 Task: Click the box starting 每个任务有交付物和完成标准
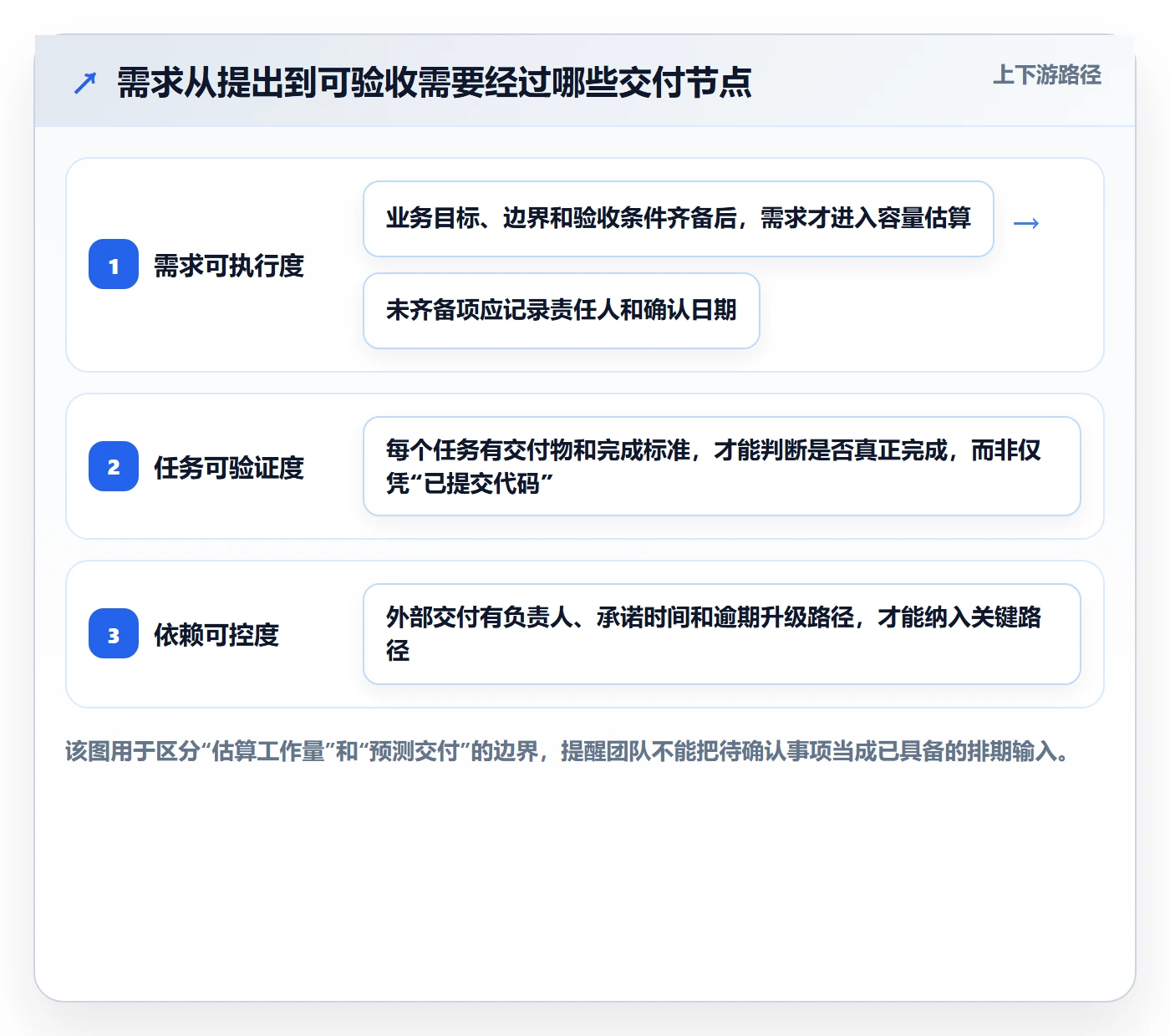(x=722, y=466)
